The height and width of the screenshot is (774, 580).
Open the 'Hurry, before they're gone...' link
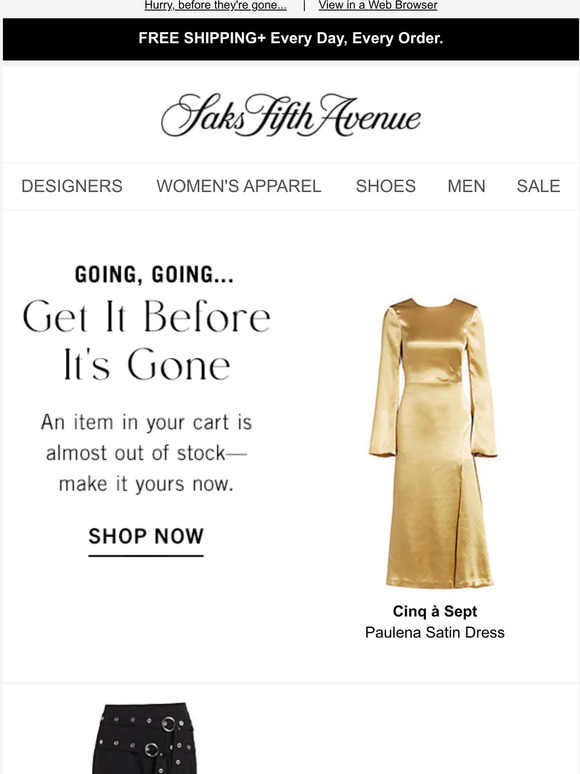tap(215, 5)
